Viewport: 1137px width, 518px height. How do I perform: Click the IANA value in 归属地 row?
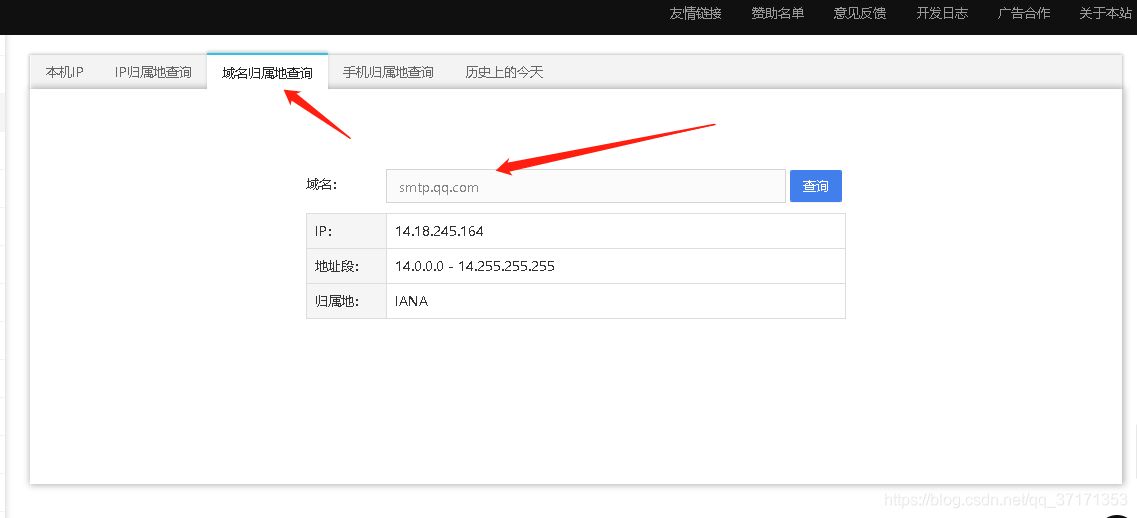point(411,301)
